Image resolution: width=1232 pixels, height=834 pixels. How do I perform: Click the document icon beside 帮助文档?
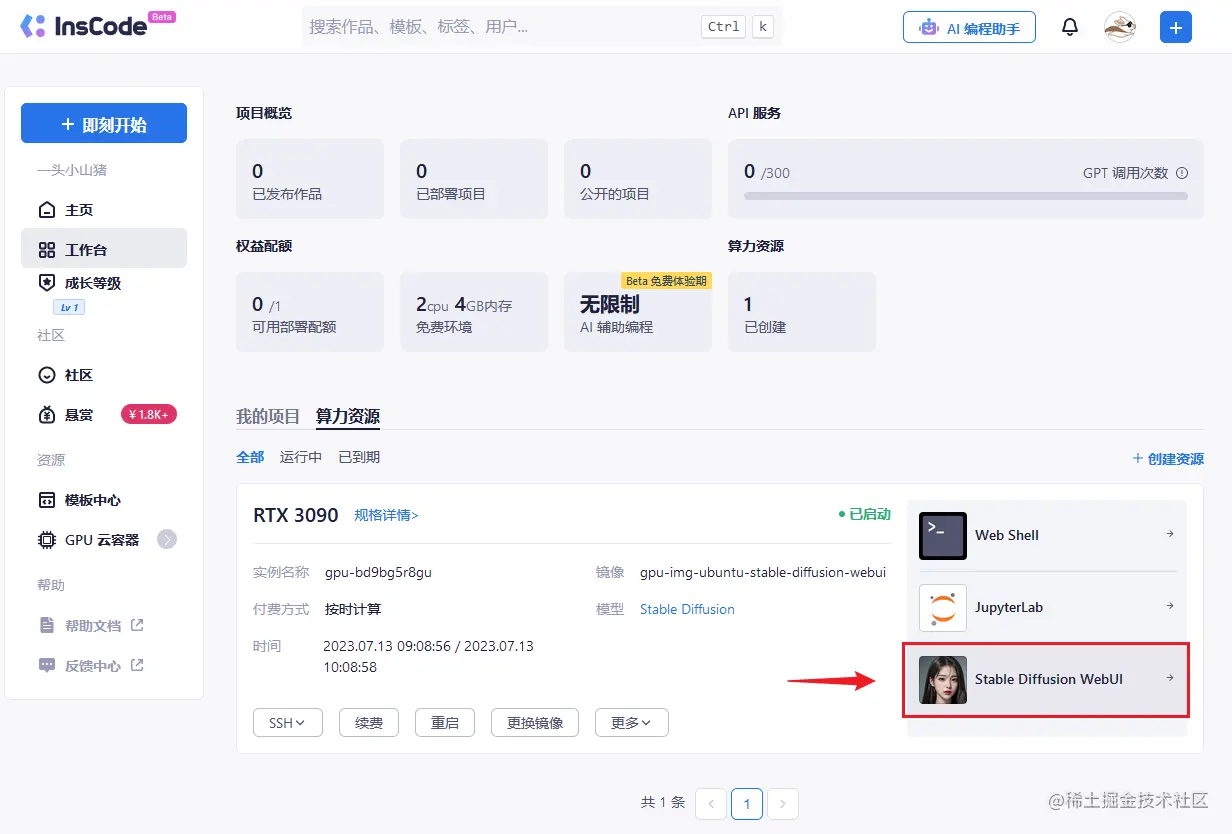coord(46,625)
